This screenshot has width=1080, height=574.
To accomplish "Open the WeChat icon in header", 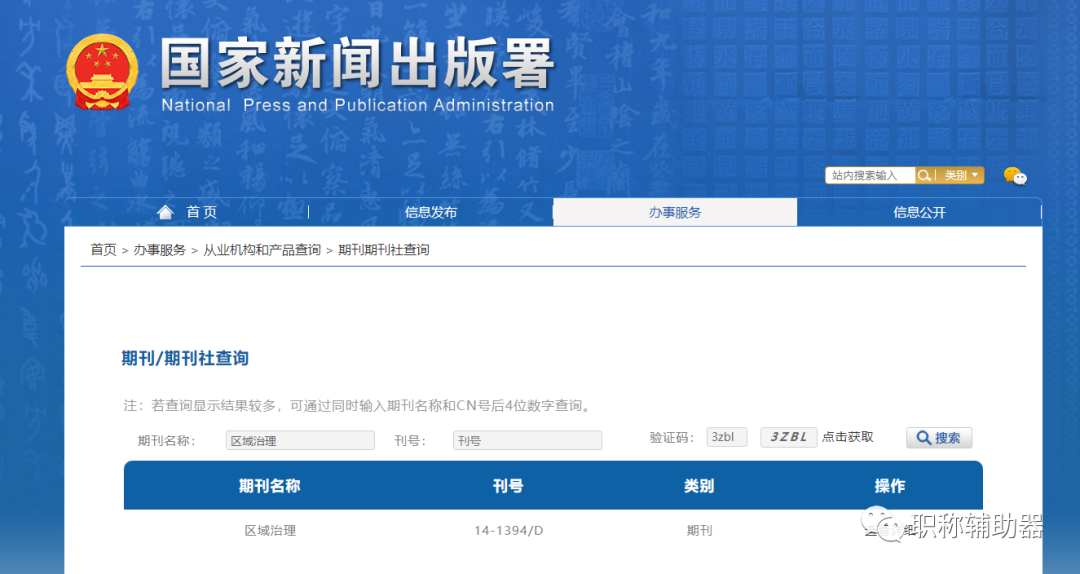I will pos(1015,176).
